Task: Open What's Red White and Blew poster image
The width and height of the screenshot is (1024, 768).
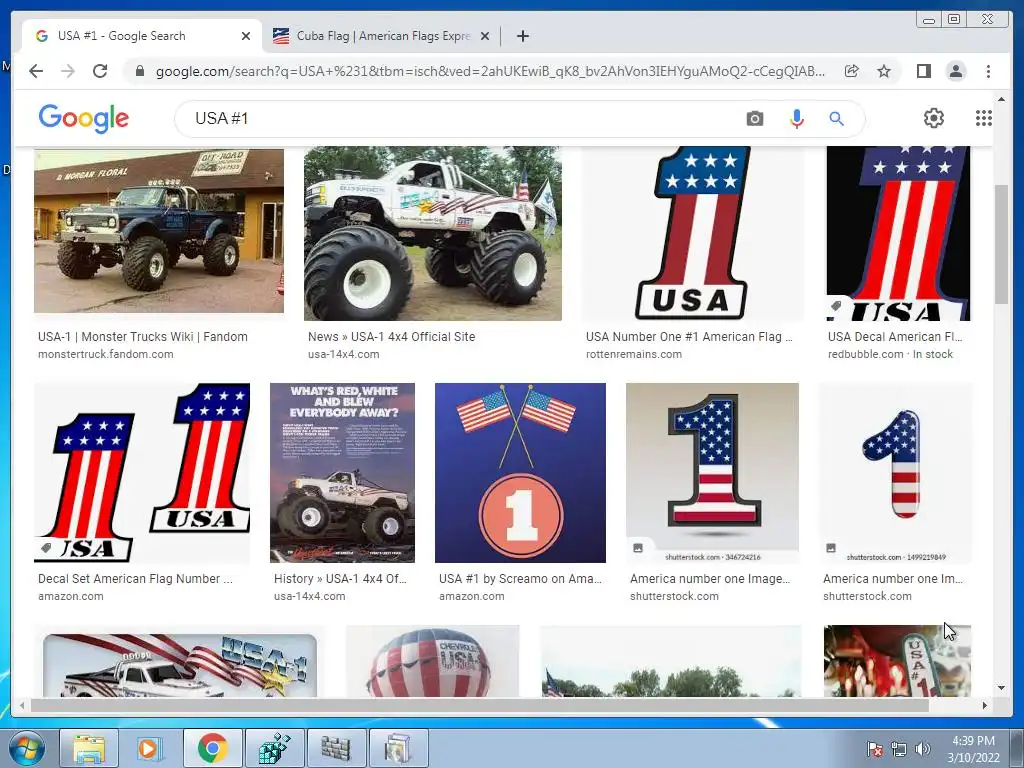Action: [342, 473]
